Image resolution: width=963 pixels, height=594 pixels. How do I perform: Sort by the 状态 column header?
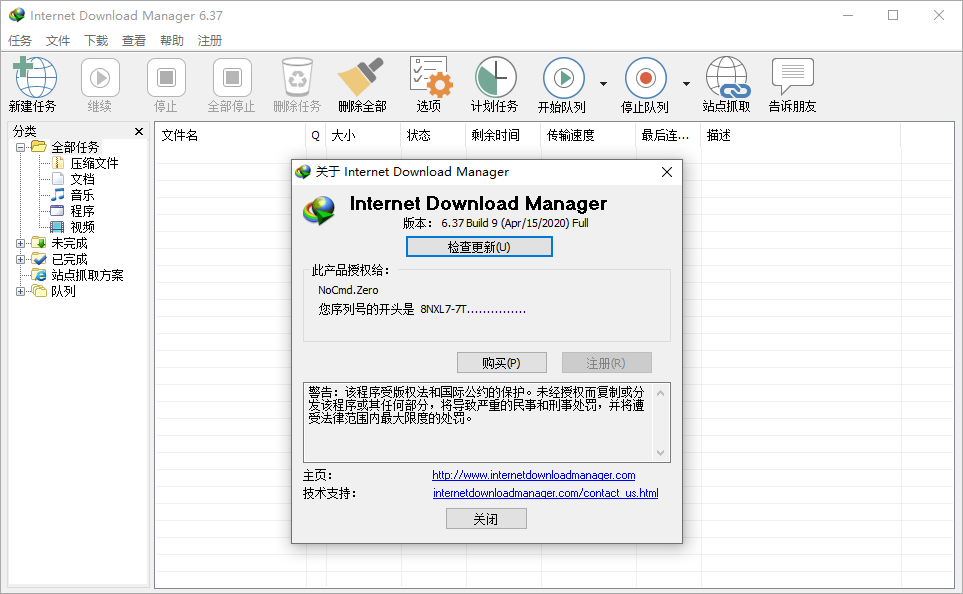434,135
